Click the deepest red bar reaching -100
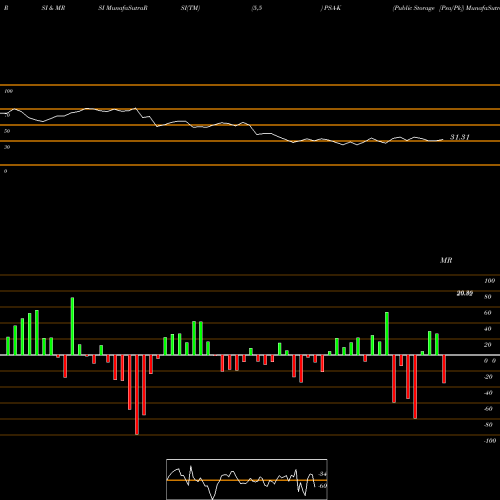 click(137, 395)
